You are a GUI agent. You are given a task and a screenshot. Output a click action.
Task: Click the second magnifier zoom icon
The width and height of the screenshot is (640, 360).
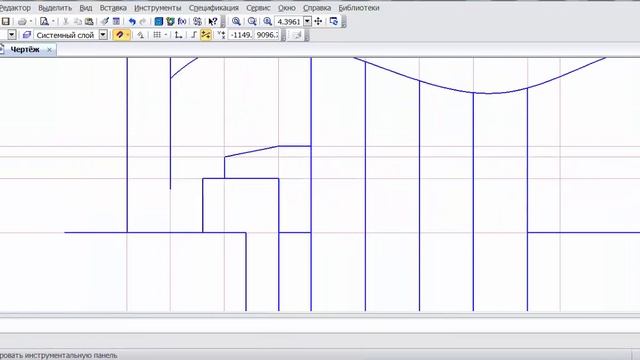click(252, 21)
